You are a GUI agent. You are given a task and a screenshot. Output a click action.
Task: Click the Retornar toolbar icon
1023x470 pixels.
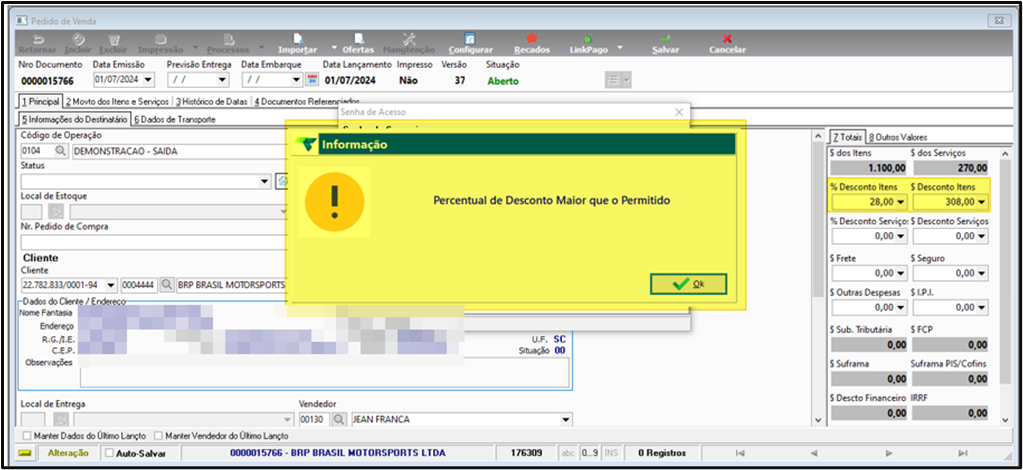click(37, 44)
